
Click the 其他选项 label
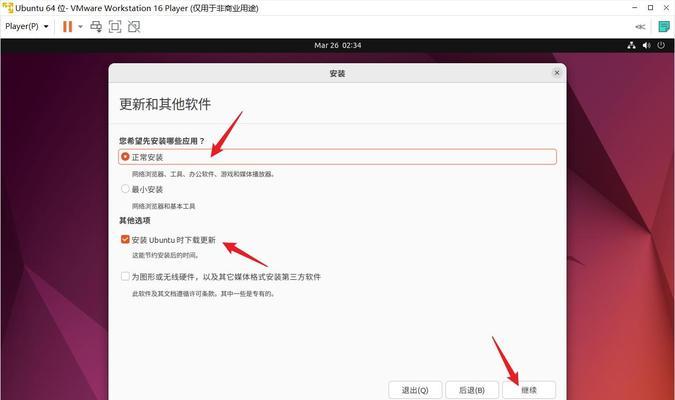135,220
